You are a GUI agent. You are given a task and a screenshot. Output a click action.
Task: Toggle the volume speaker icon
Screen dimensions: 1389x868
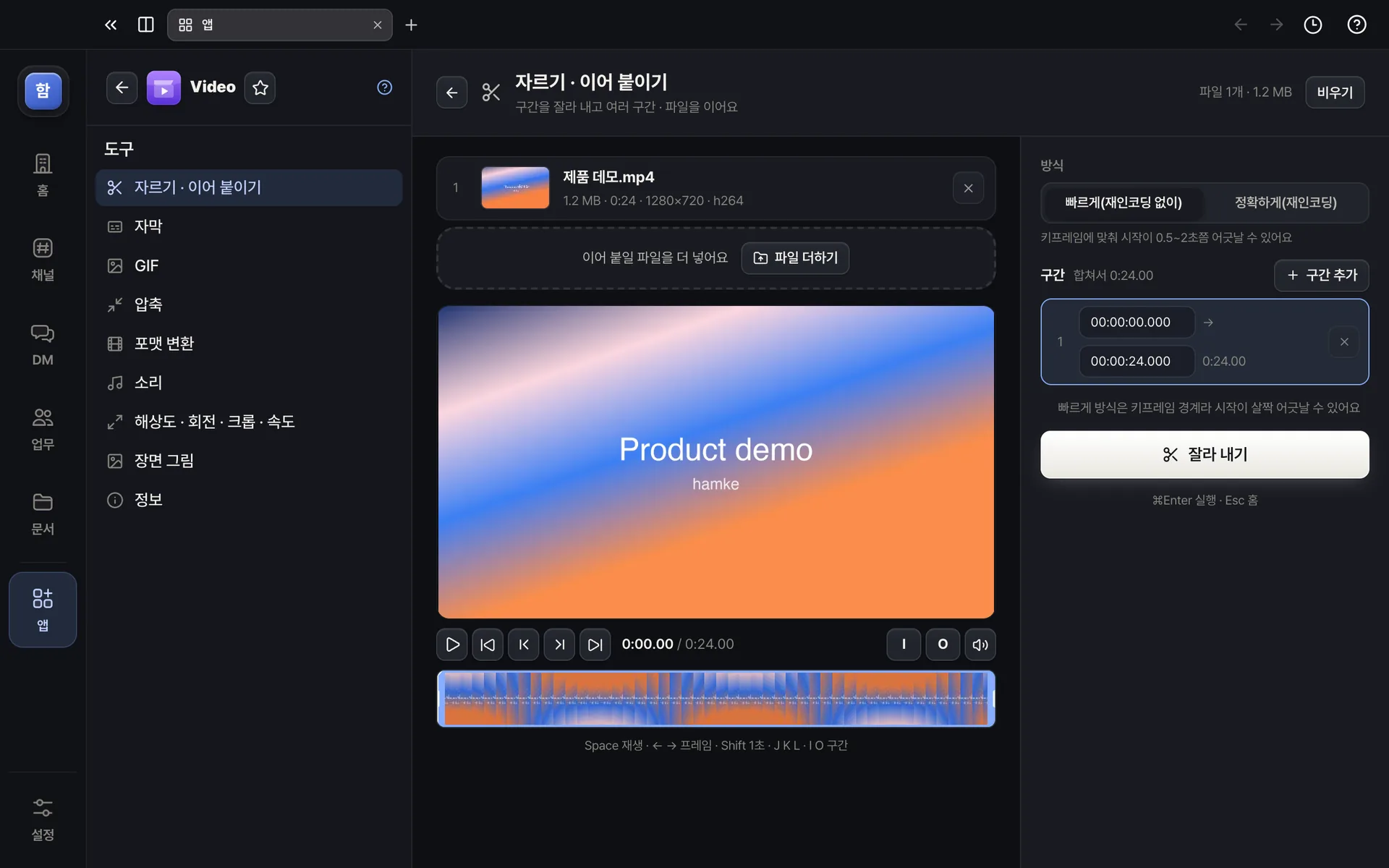[980, 644]
